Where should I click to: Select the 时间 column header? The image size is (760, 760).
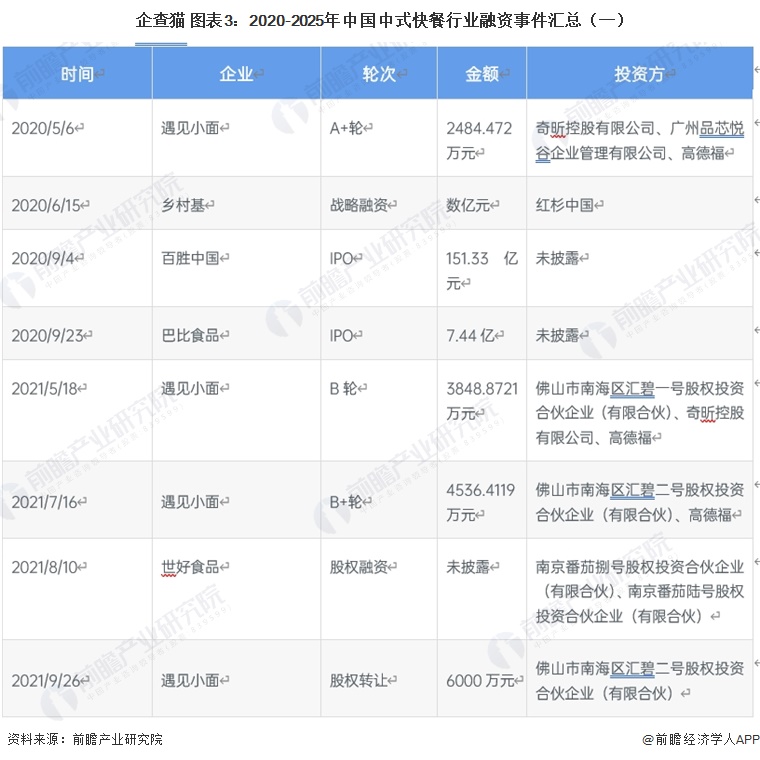pyautogui.click(x=78, y=74)
